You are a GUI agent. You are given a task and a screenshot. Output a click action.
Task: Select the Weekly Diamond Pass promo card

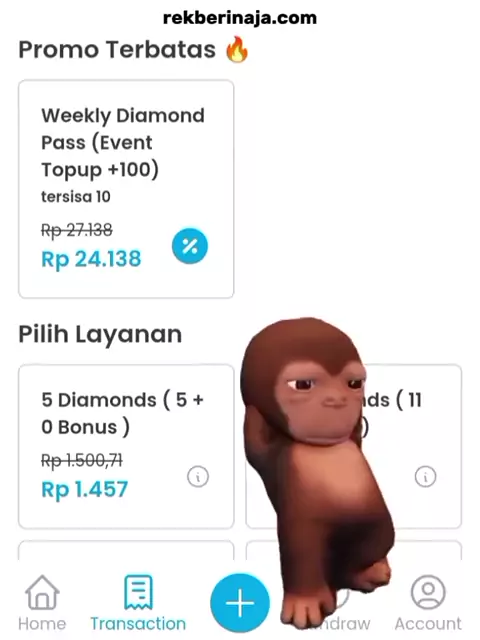[126, 189]
